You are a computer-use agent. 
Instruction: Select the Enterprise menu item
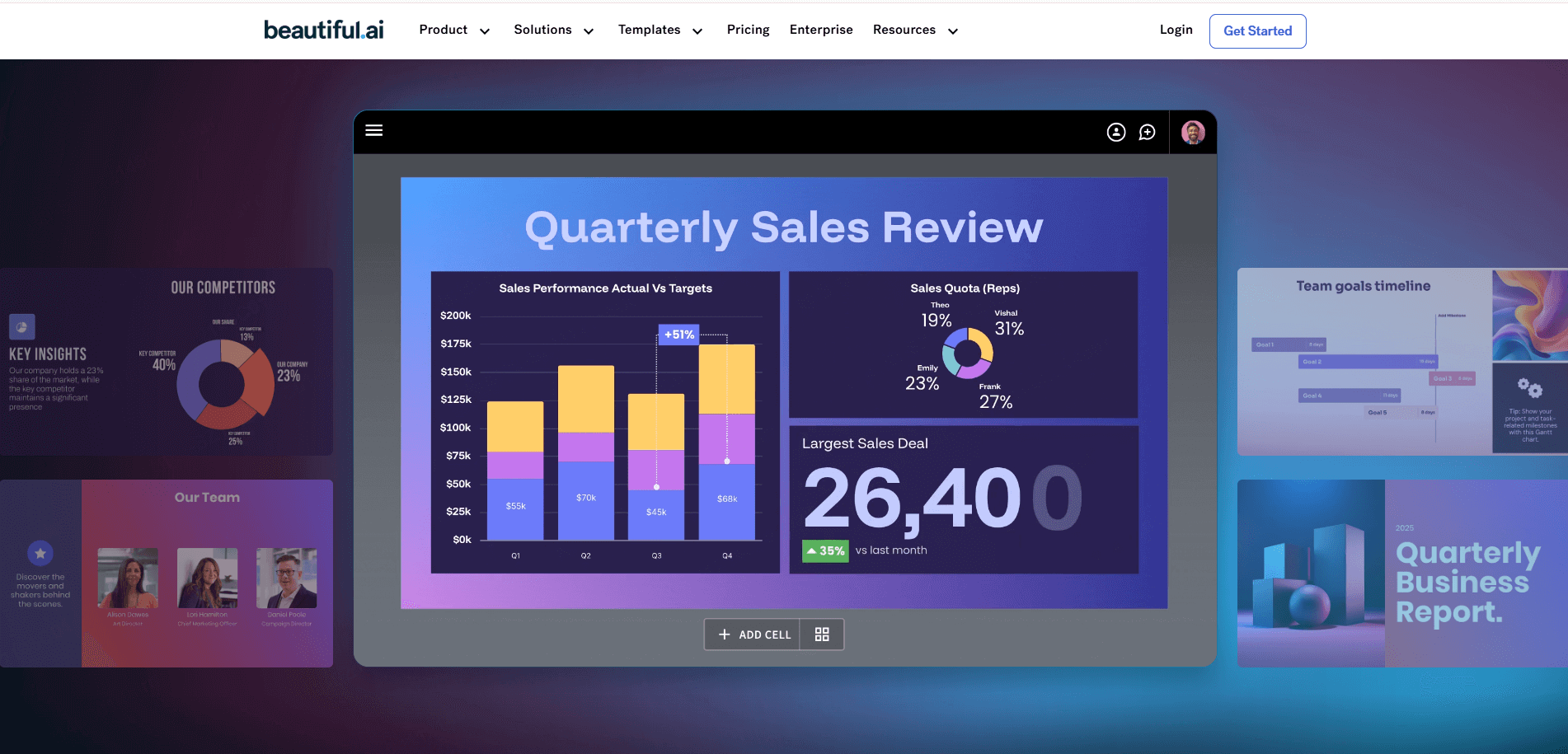(821, 30)
